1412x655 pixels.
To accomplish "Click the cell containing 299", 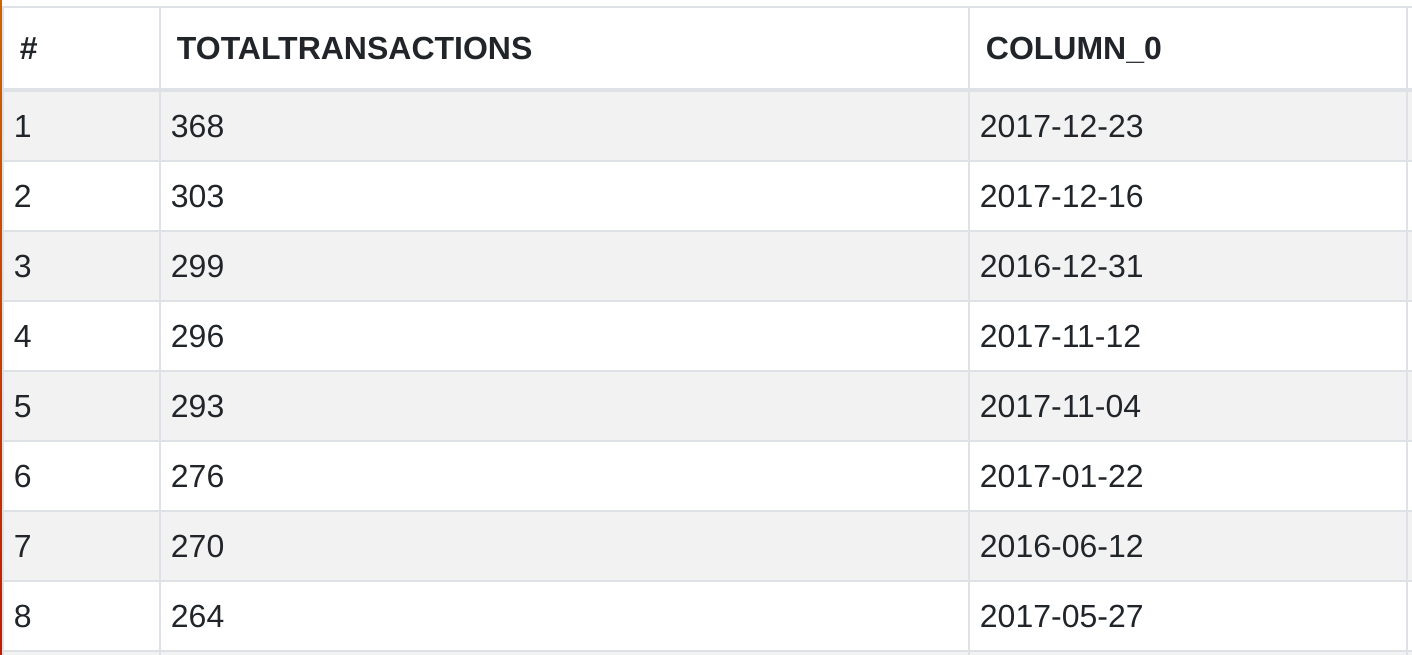I will pyautogui.click(x=198, y=266).
